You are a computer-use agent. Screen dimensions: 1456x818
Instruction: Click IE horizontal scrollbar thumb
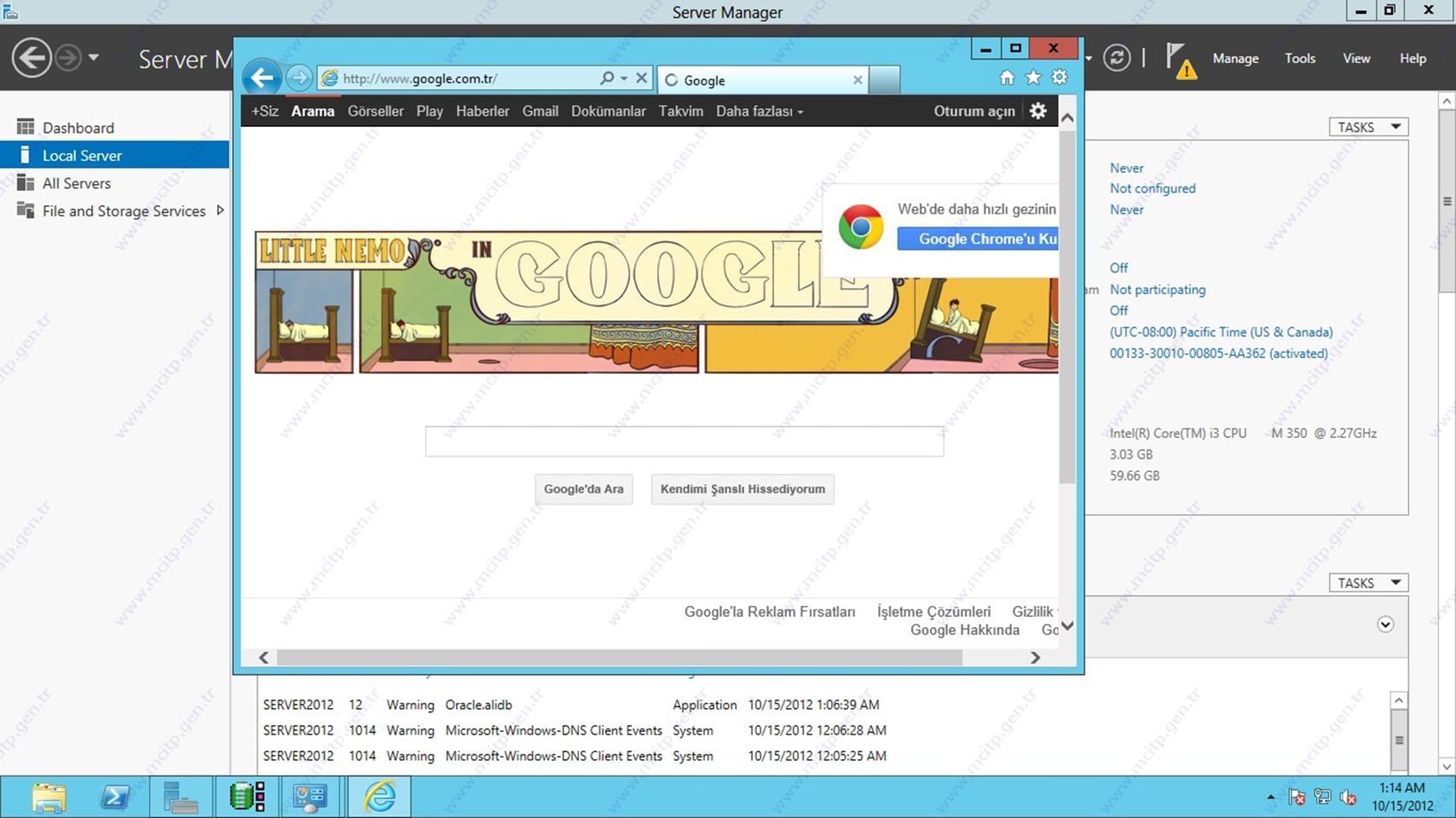click(x=620, y=658)
